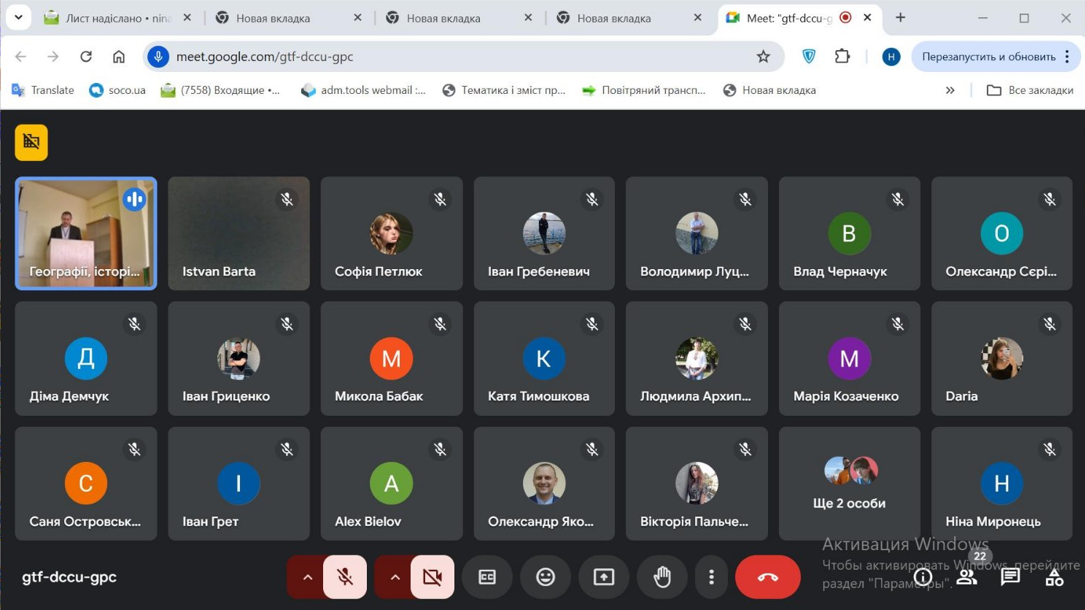Select the speaking Географії, історі... video tile
Image resolution: width=1085 pixels, height=610 pixels.
pyautogui.click(x=86, y=233)
